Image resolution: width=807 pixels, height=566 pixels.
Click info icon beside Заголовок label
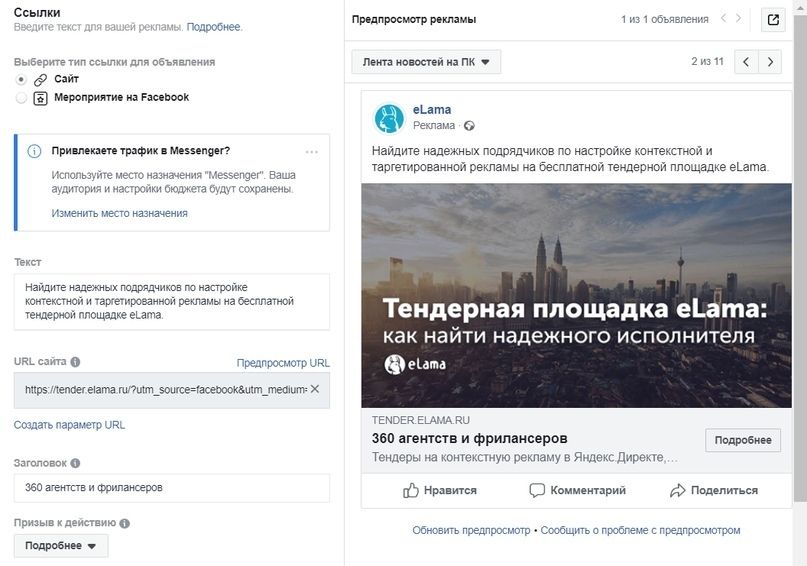pos(75,463)
